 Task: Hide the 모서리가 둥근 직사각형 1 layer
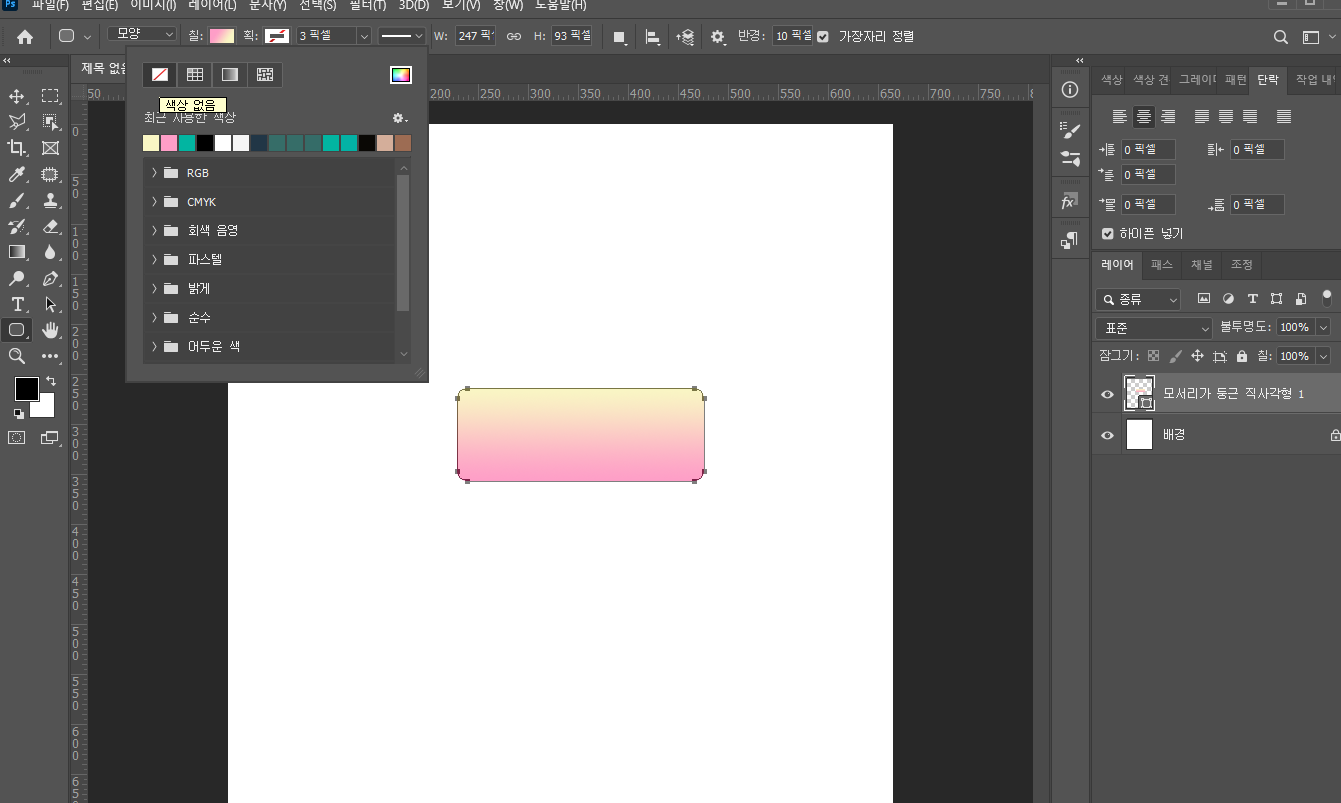(x=1107, y=394)
